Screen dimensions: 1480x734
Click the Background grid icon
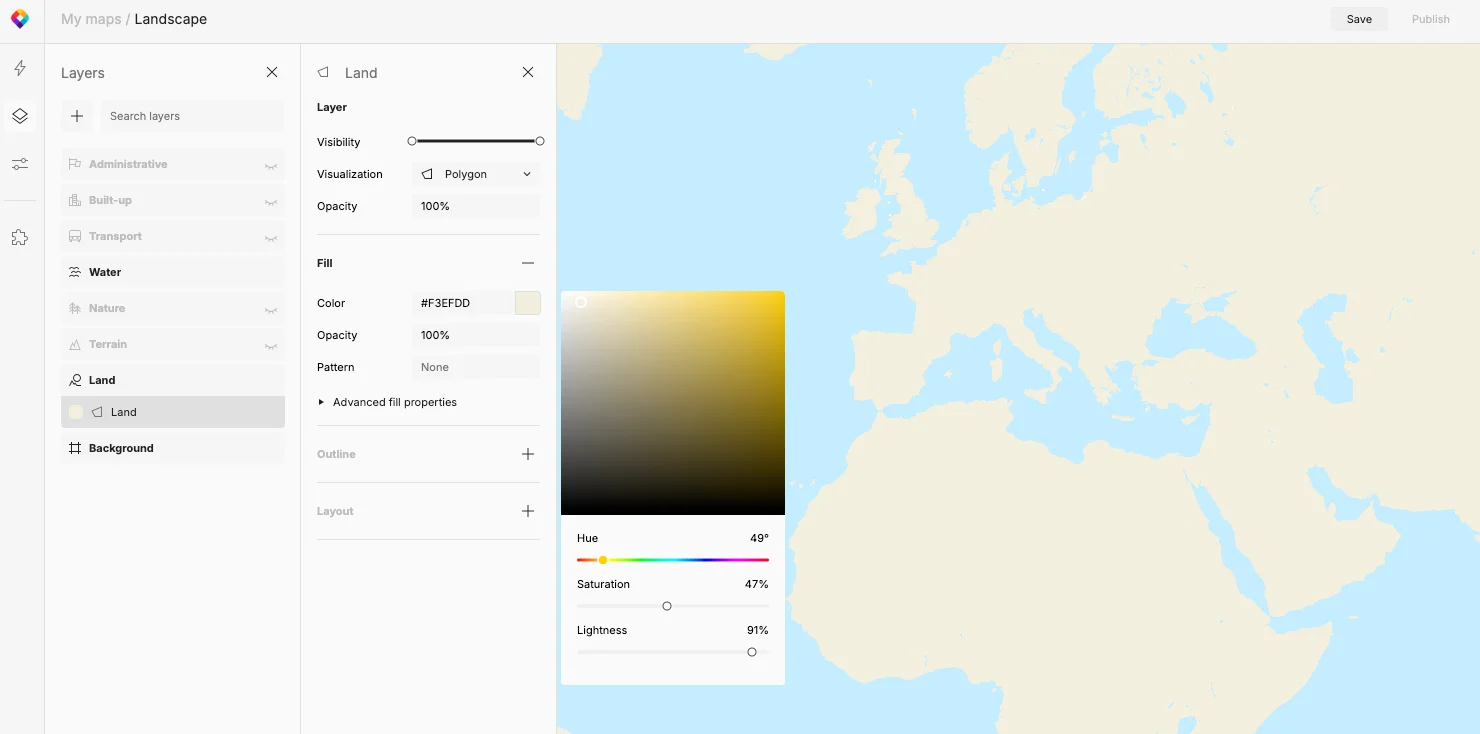pyautogui.click(x=75, y=448)
